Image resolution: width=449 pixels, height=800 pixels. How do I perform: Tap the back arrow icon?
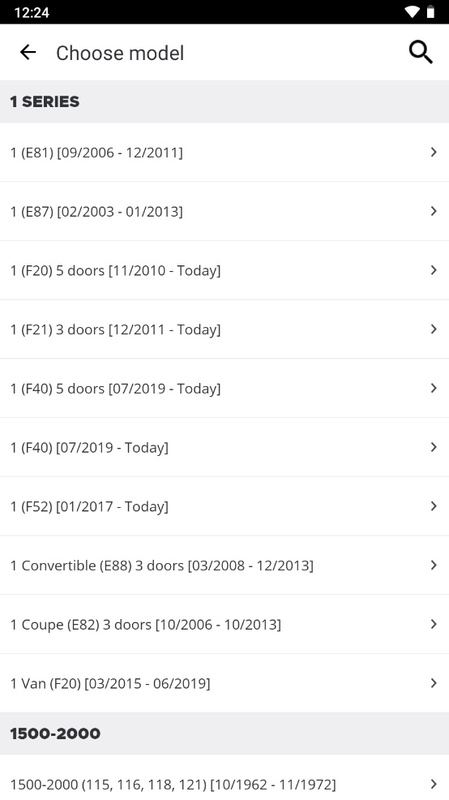pyautogui.click(x=28, y=52)
